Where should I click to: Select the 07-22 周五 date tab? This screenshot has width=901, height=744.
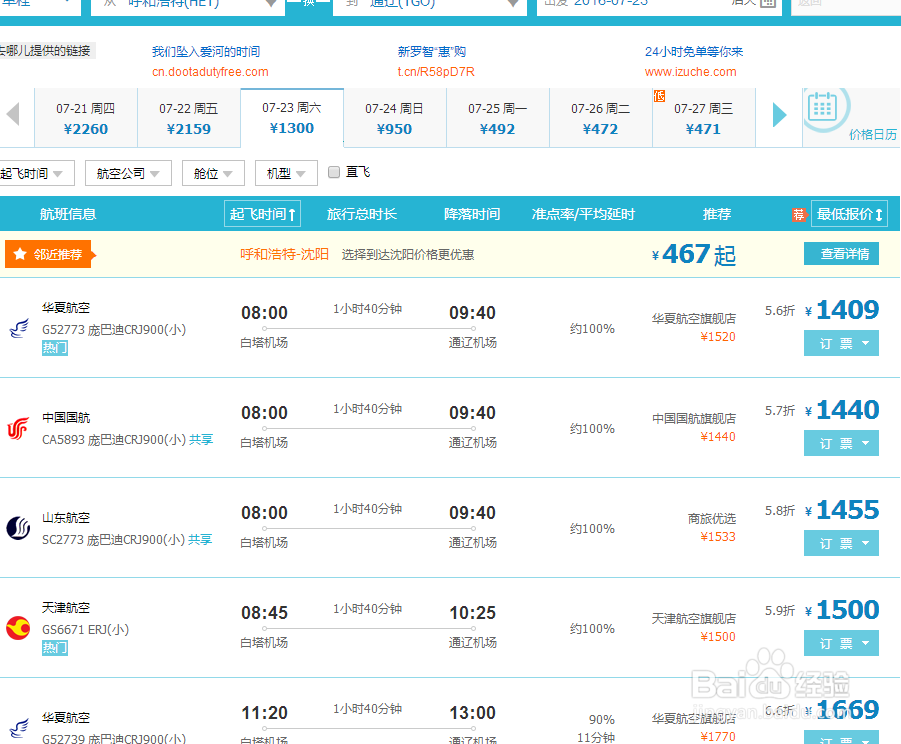click(188, 118)
